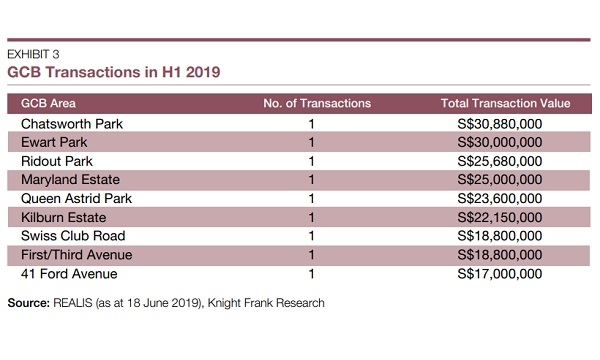Click the S$17,000,000 value cell

point(499,274)
